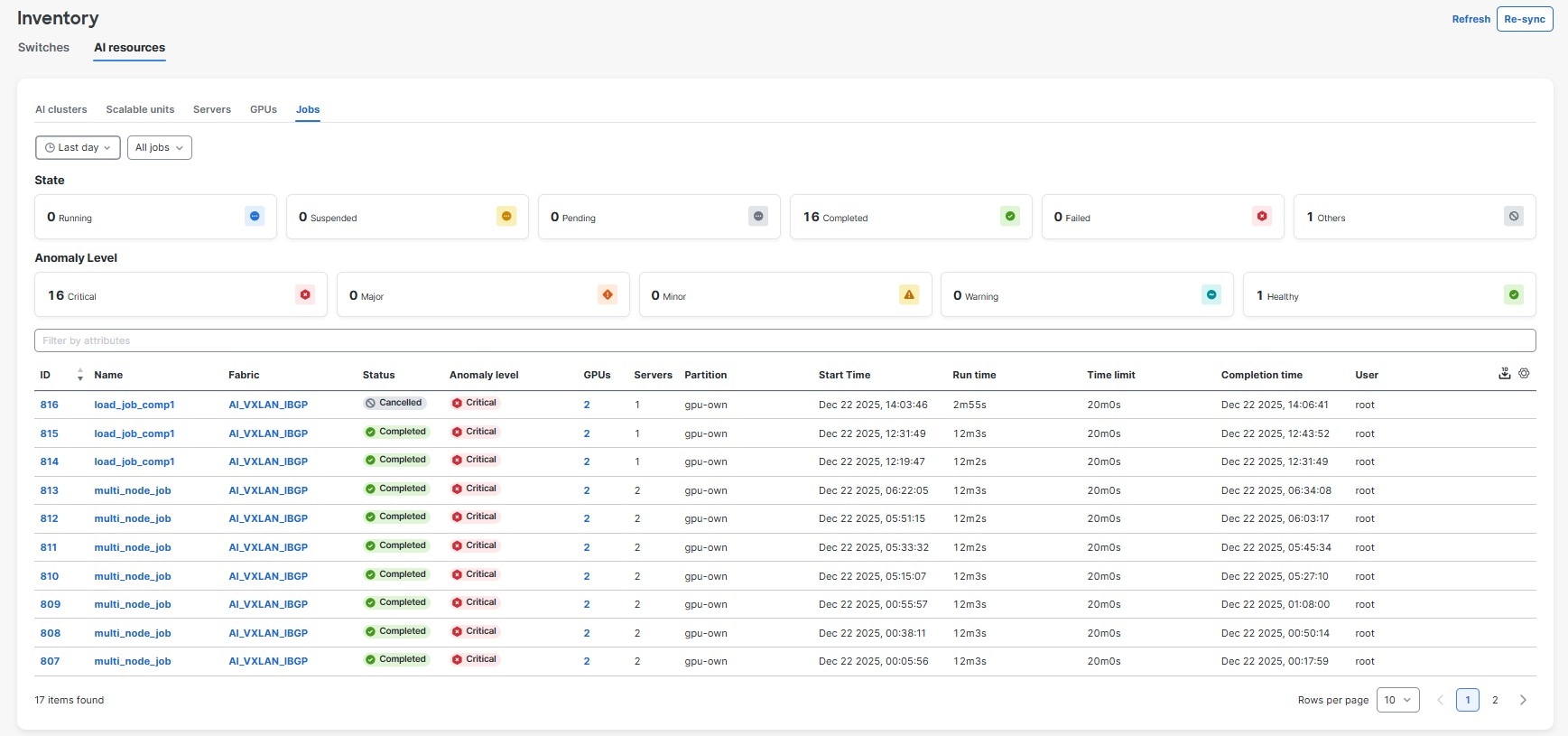
Task: Expand the All jobs filter dropdown
Action: pos(159,147)
